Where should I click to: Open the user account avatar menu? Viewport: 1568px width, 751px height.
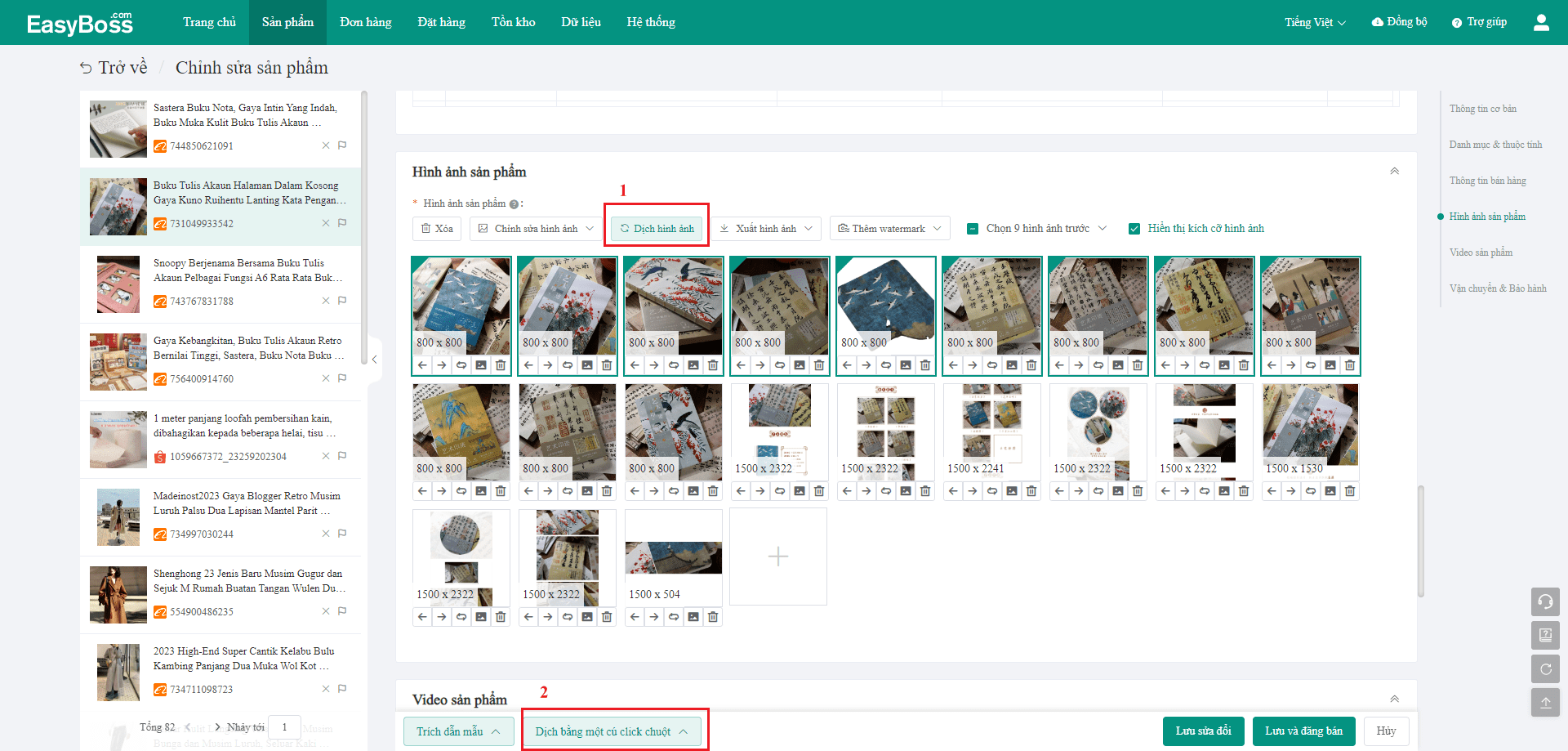click(x=1541, y=22)
